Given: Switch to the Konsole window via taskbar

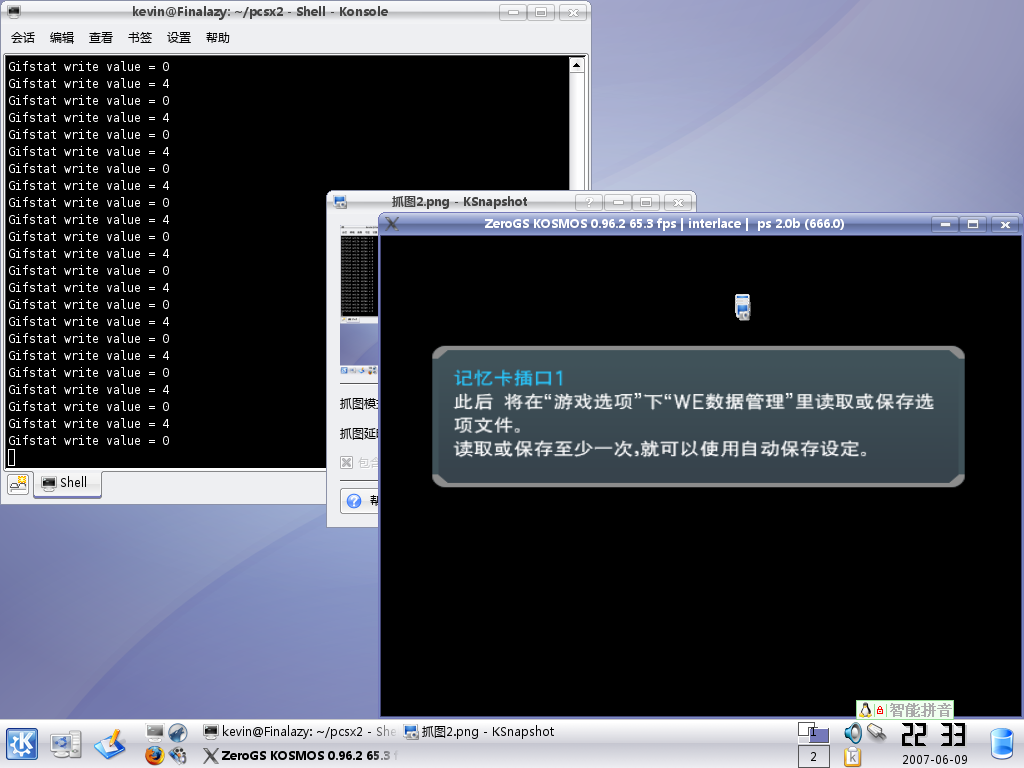Looking at the screenshot, I should [300, 732].
